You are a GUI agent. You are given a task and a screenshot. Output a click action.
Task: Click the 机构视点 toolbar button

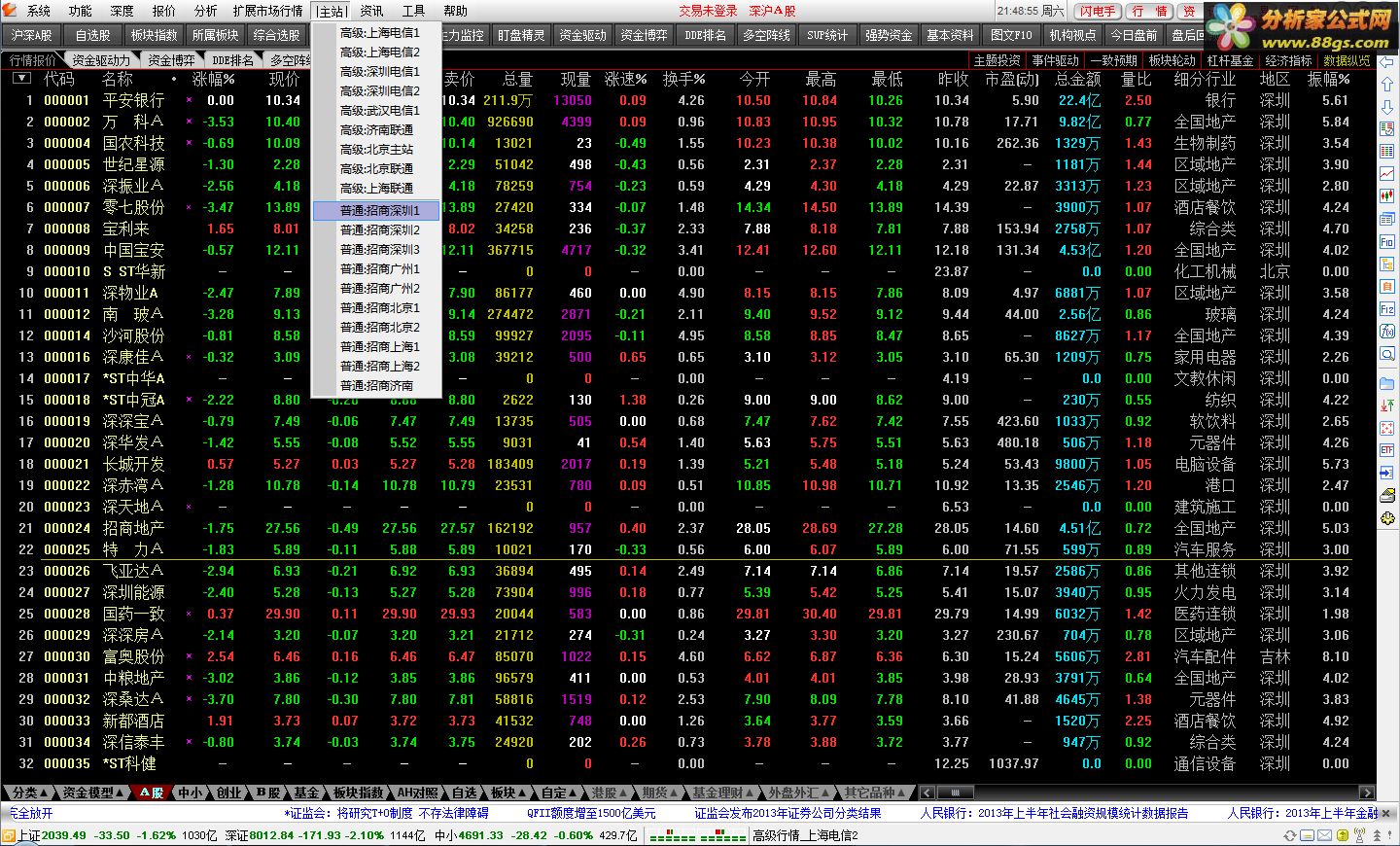coord(1072,35)
